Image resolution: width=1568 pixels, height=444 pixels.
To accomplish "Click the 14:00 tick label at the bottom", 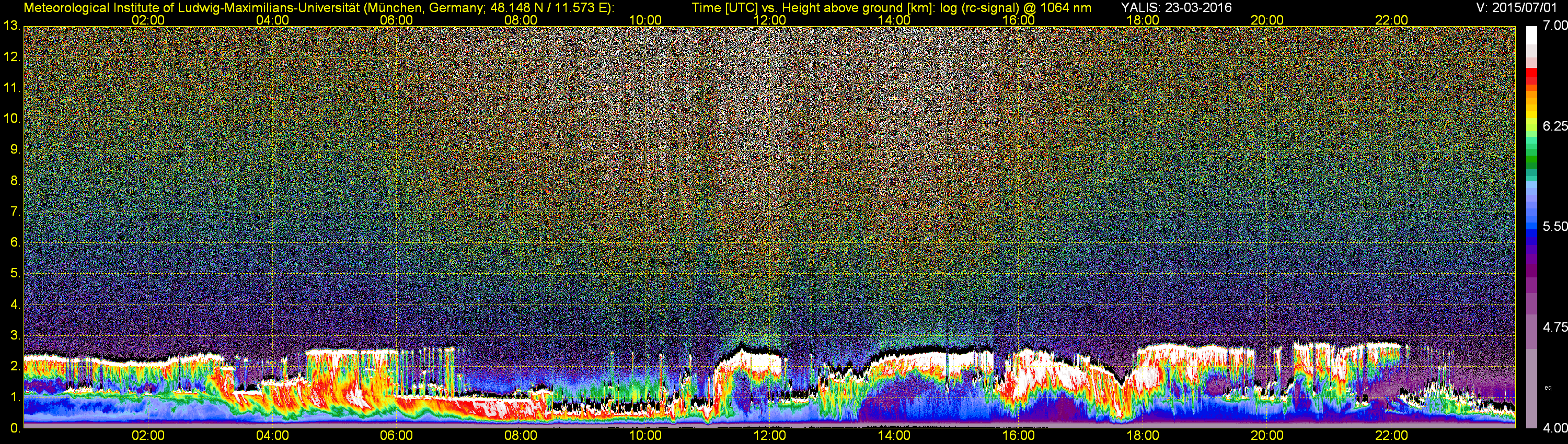I will click(894, 436).
